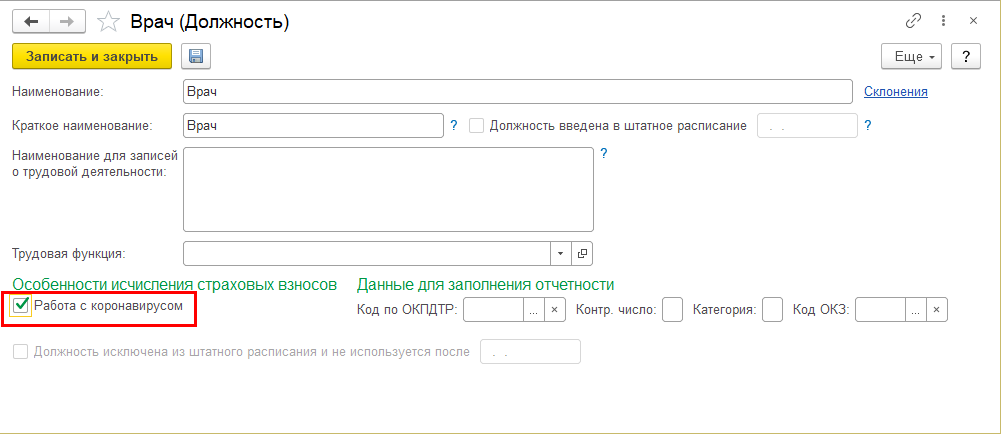
Task: Click the Наименование text field
Action: 517,92
